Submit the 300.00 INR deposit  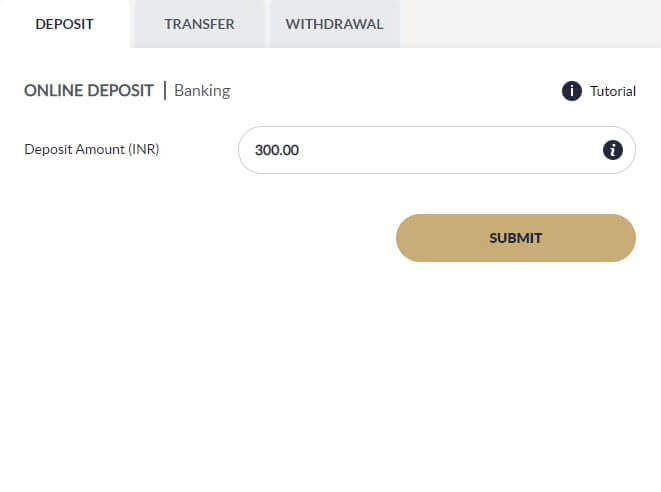(515, 238)
